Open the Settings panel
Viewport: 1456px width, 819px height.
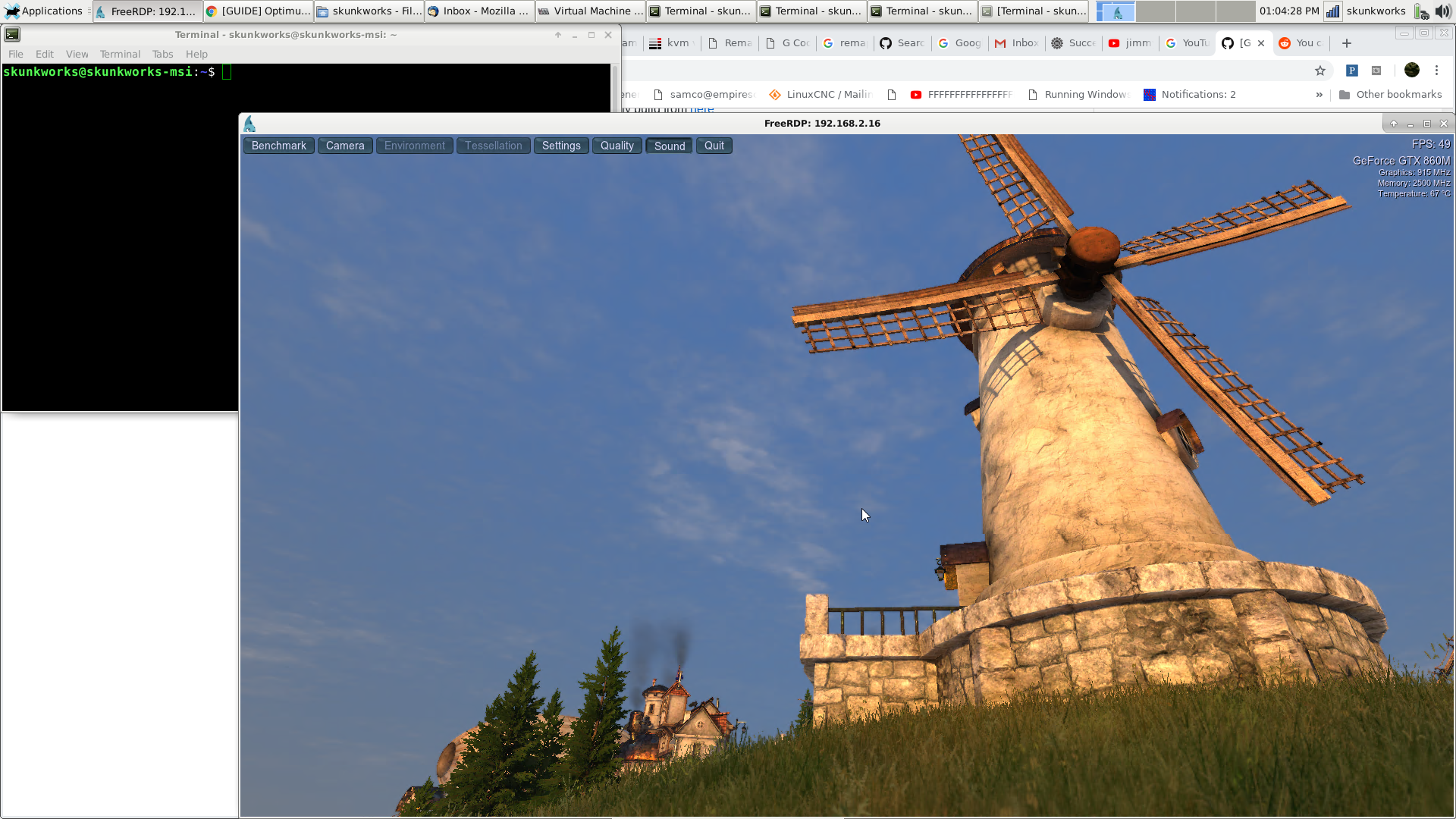point(561,146)
